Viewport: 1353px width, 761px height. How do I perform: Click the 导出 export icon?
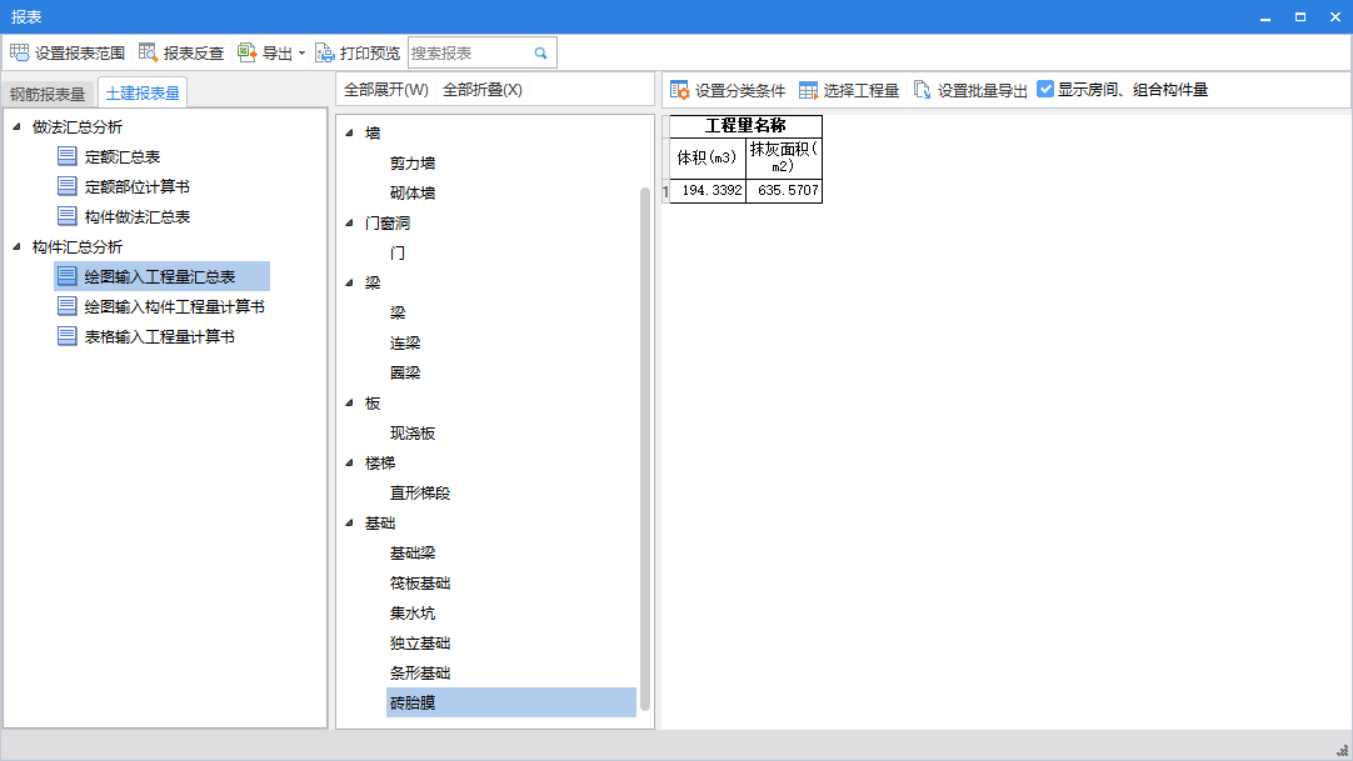[x=247, y=53]
